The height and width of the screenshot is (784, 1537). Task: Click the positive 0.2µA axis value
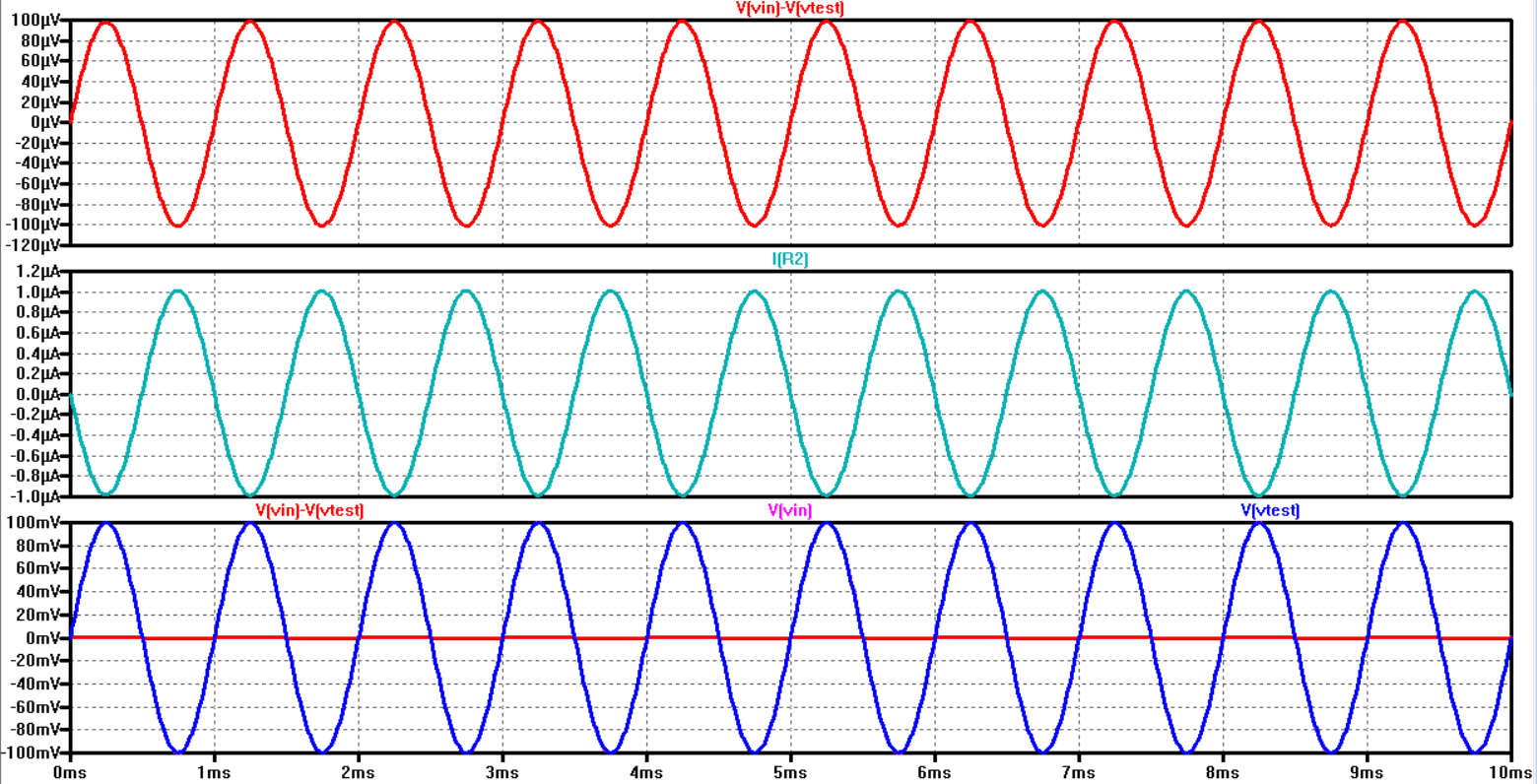pyautogui.click(x=37, y=373)
